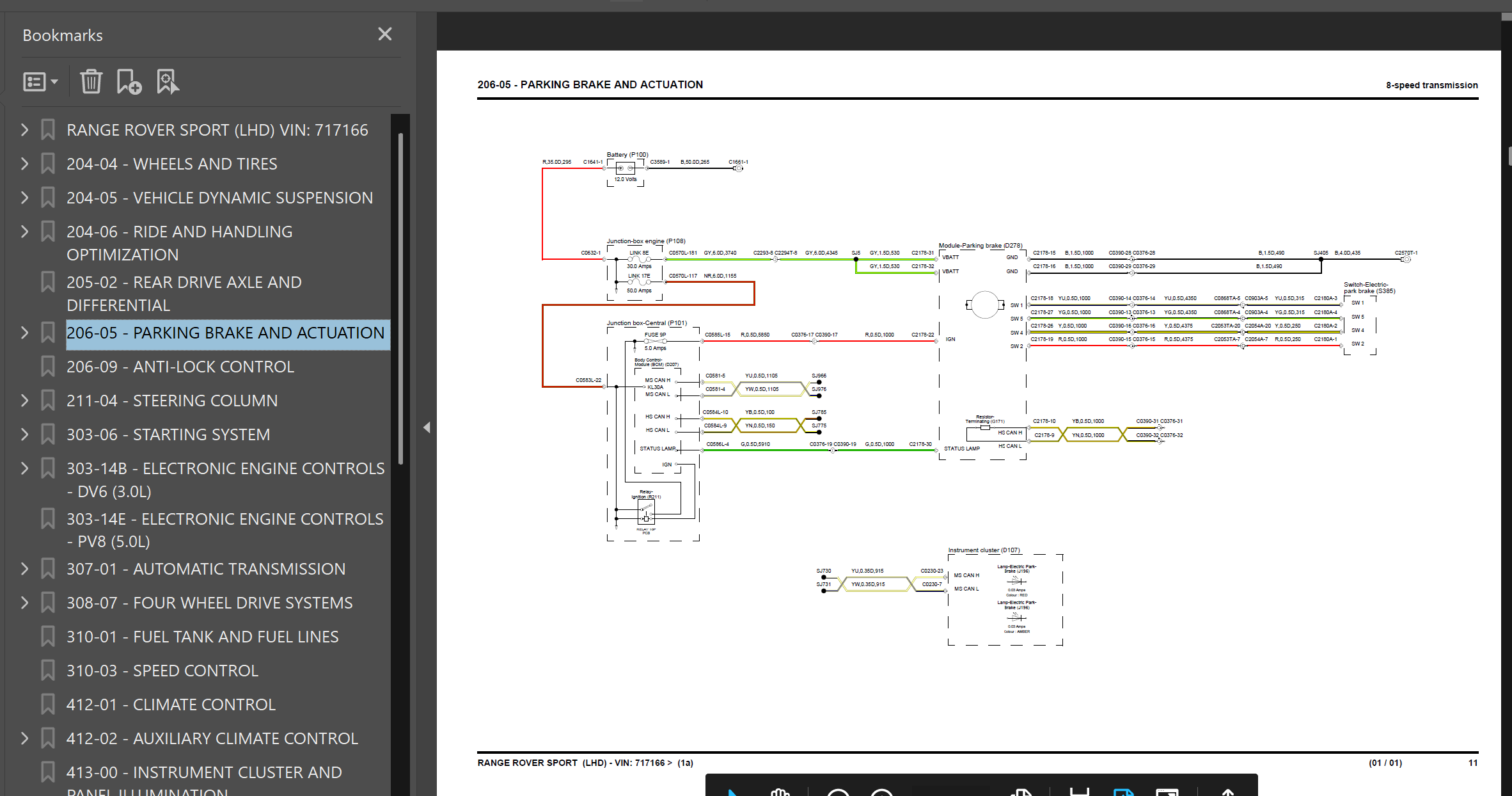The width and height of the screenshot is (1512, 796).
Task: Go to 204-04 - WHEELS AND TIRES
Action: 172,164
